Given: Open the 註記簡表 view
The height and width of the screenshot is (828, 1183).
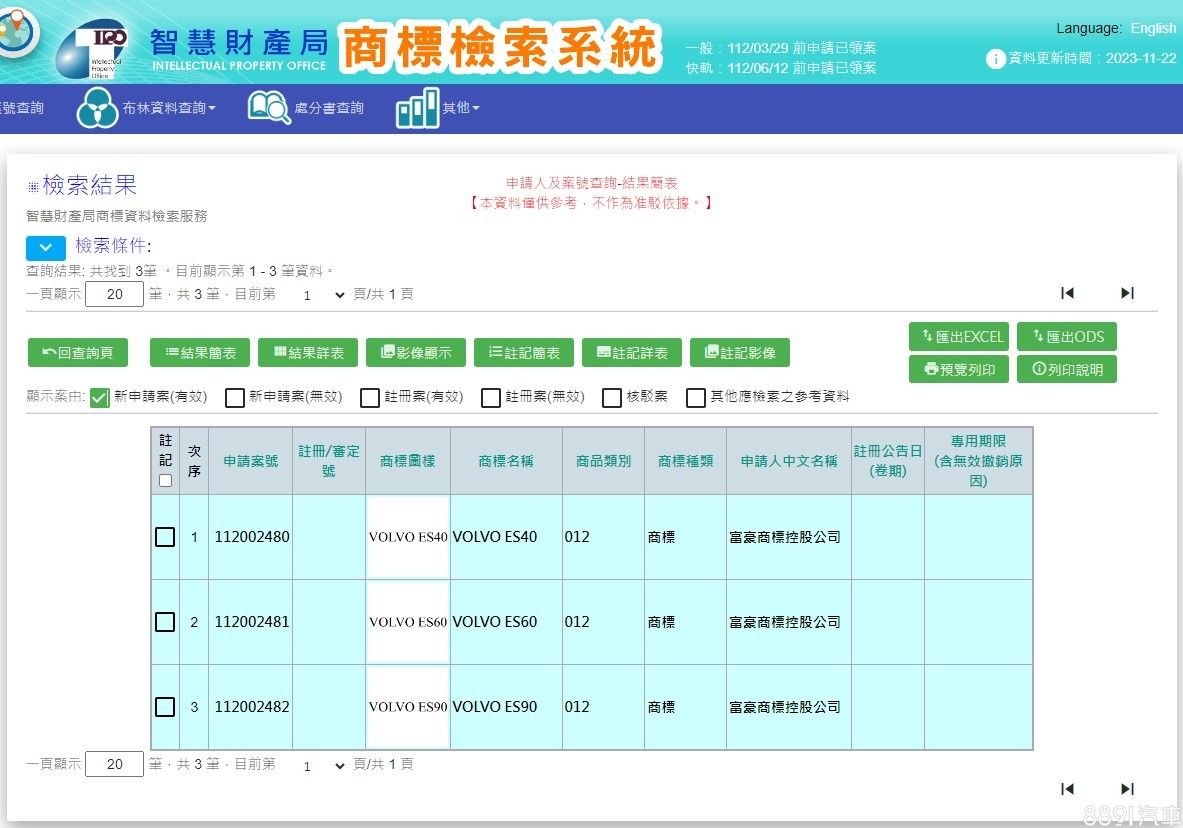Looking at the screenshot, I should coord(524,352).
